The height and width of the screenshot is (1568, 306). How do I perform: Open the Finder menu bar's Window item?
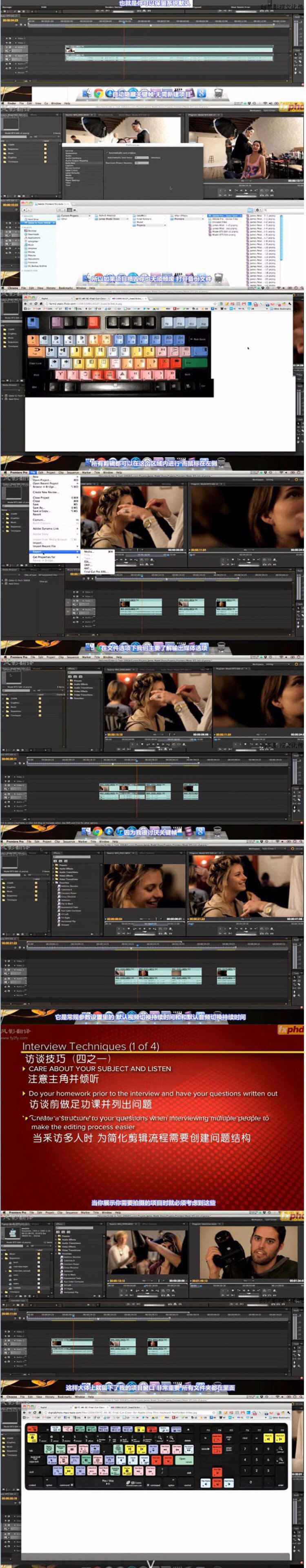(56, 103)
